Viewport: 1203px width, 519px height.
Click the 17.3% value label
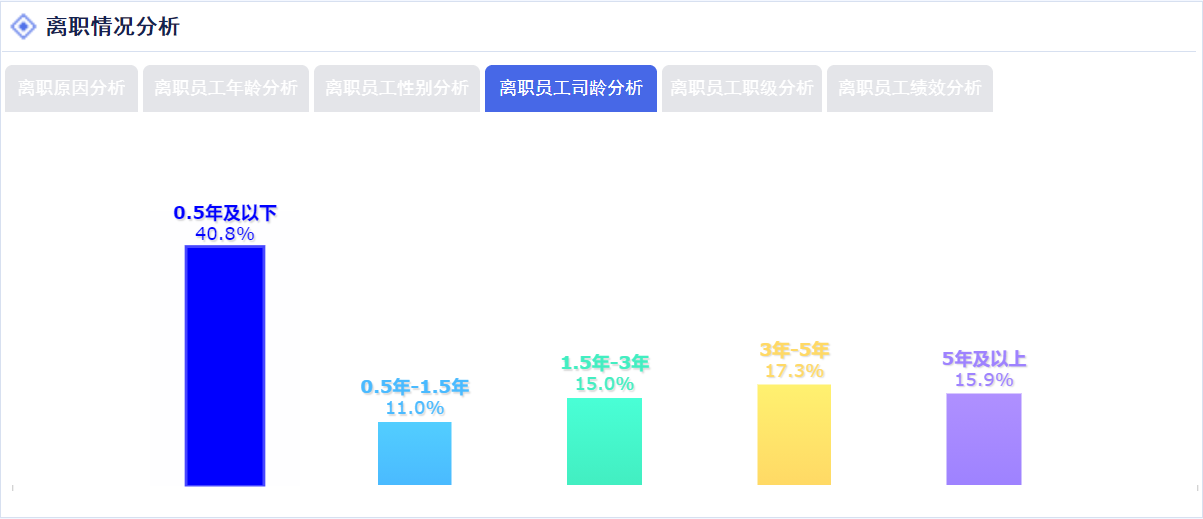pos(794,371)
